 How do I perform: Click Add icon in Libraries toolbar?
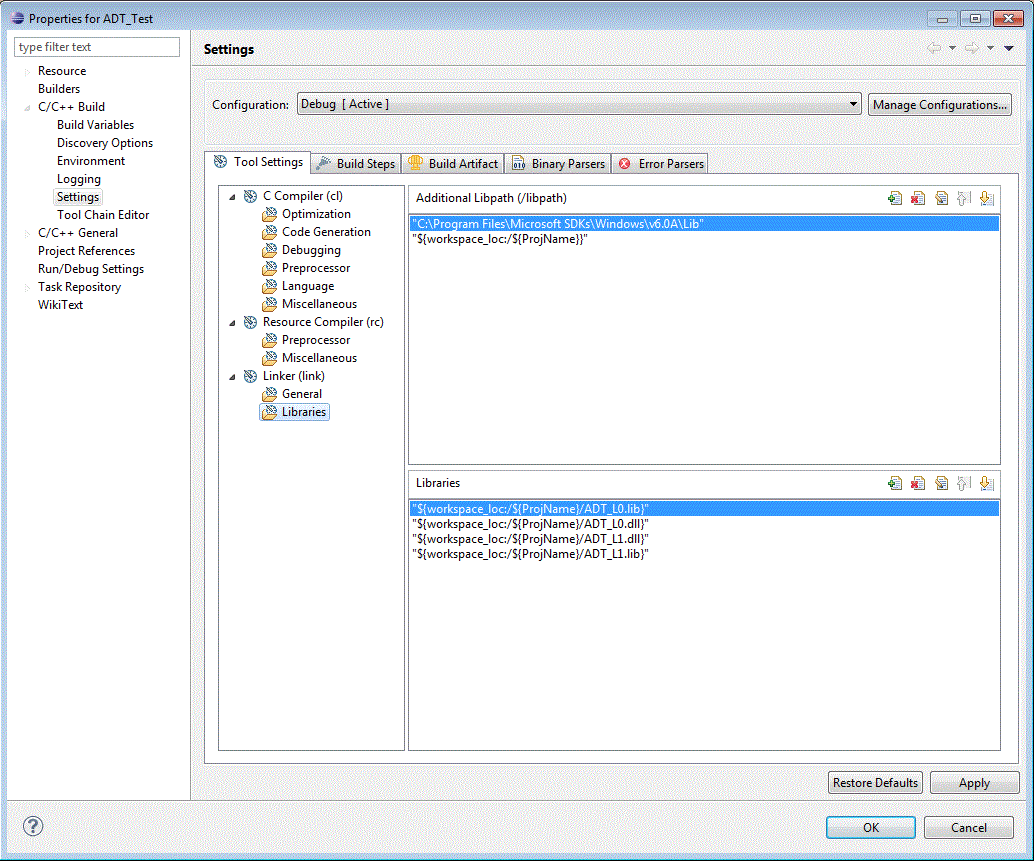894,484
